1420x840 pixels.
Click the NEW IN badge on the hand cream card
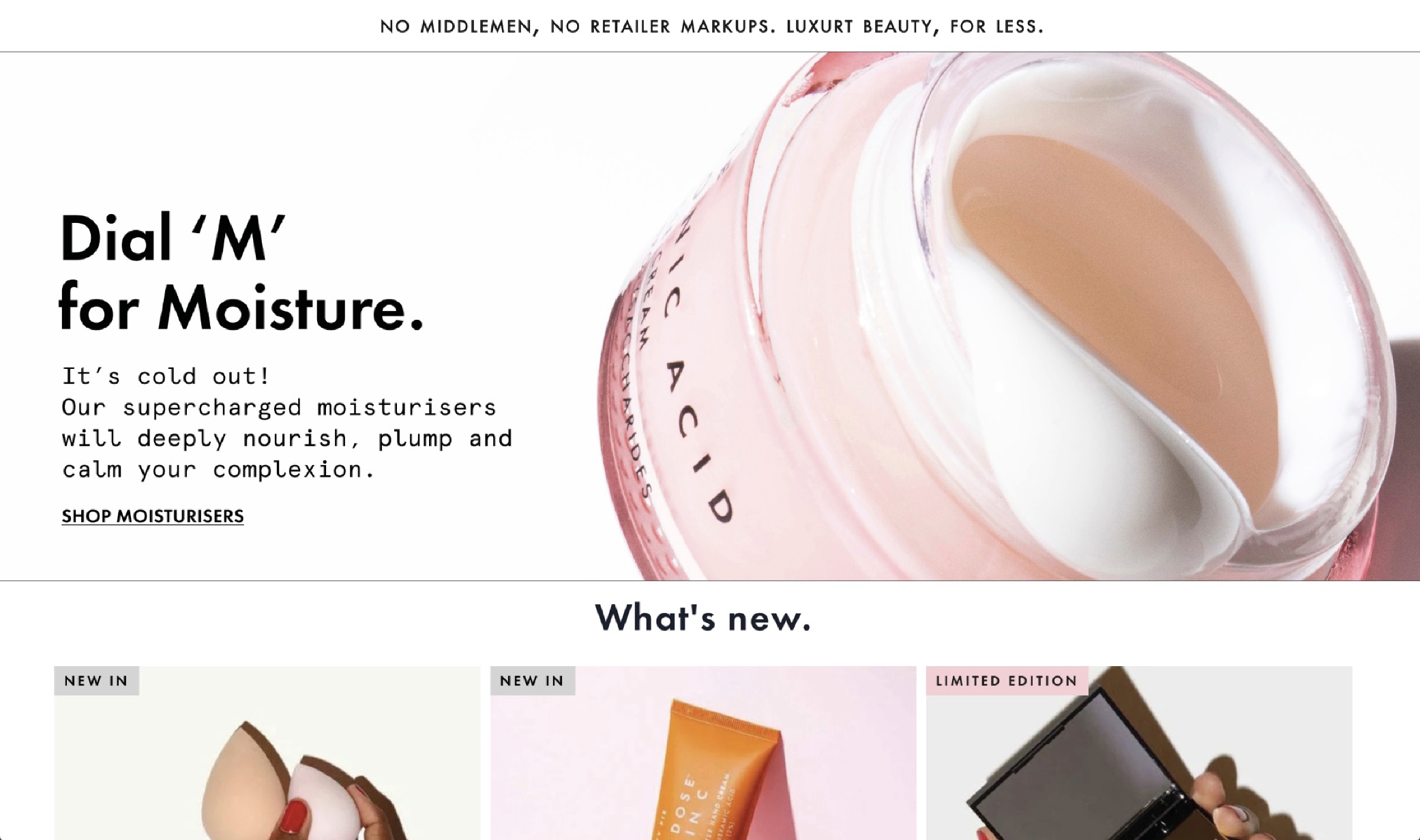532,680
